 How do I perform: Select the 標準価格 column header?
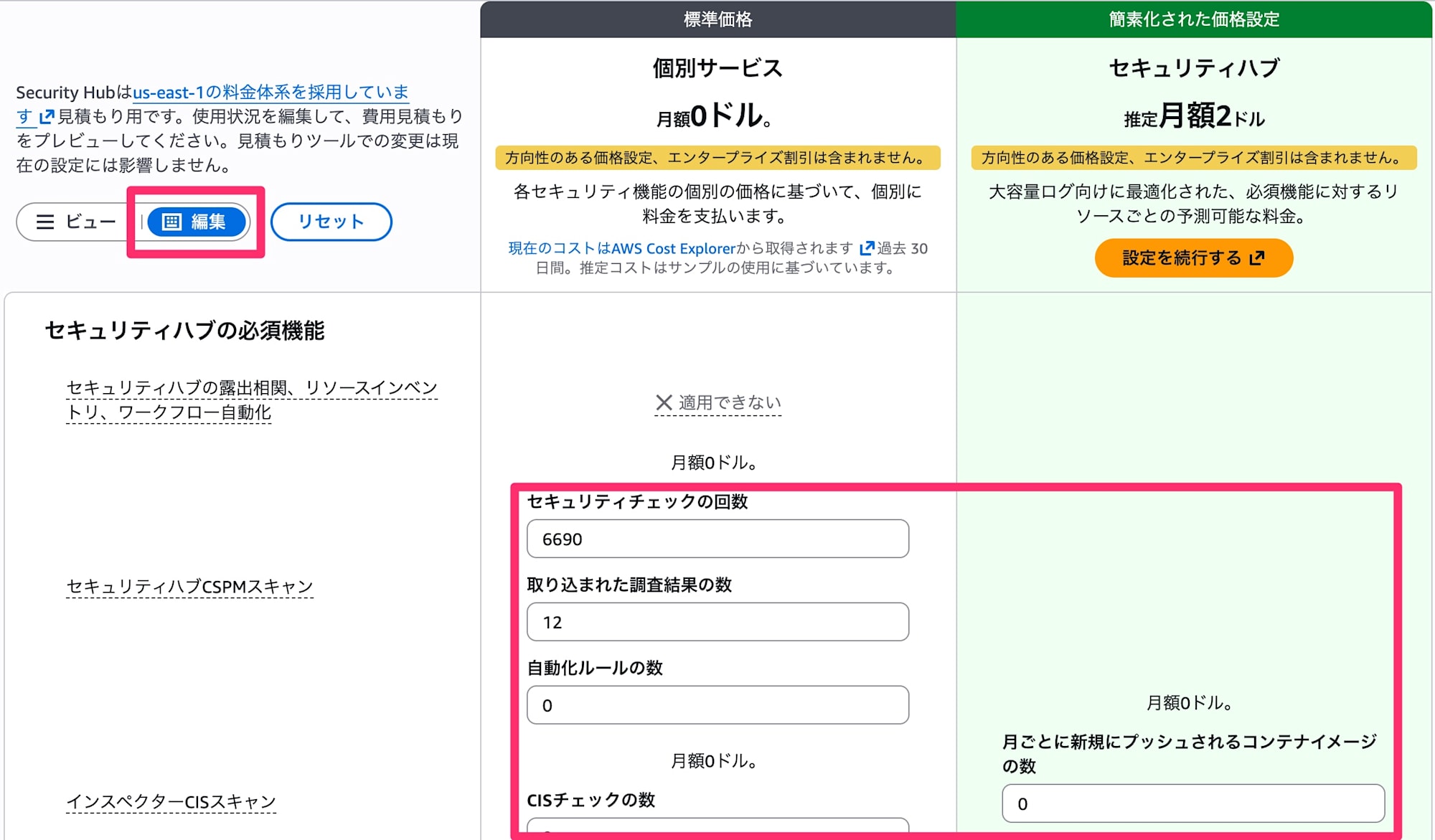[717, 19]
